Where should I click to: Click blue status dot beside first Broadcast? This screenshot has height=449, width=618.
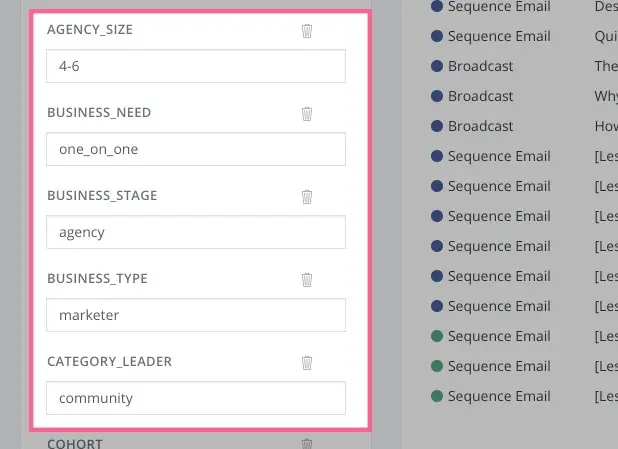pos(437,66)
